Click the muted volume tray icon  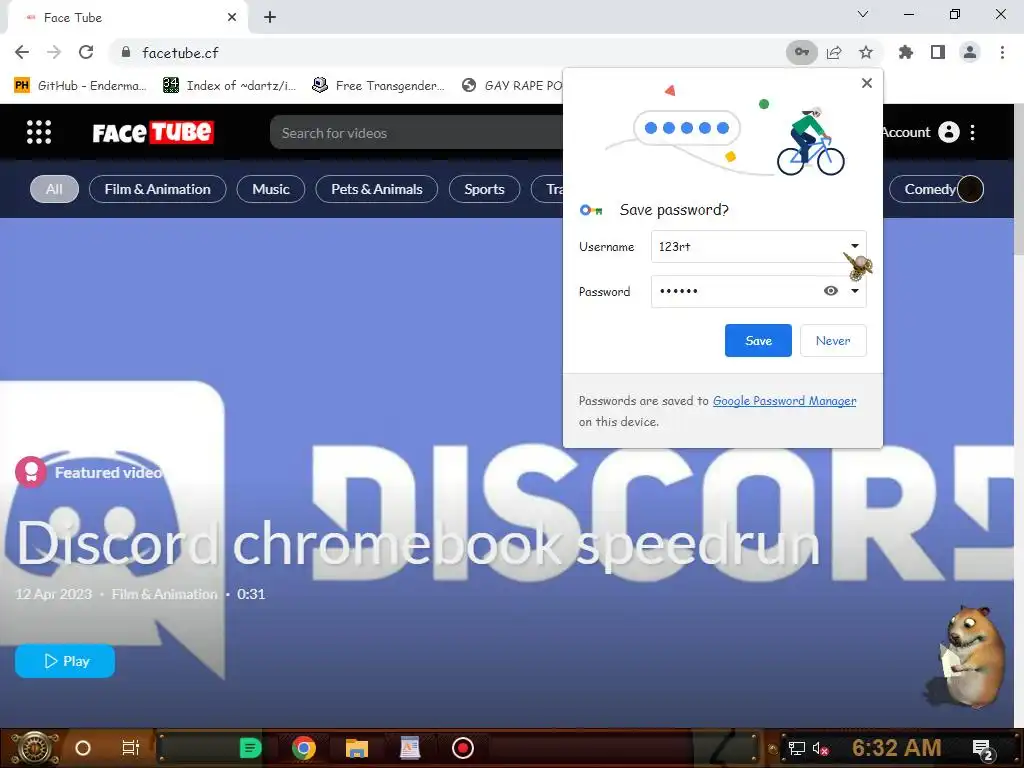[x=820, y=748]
